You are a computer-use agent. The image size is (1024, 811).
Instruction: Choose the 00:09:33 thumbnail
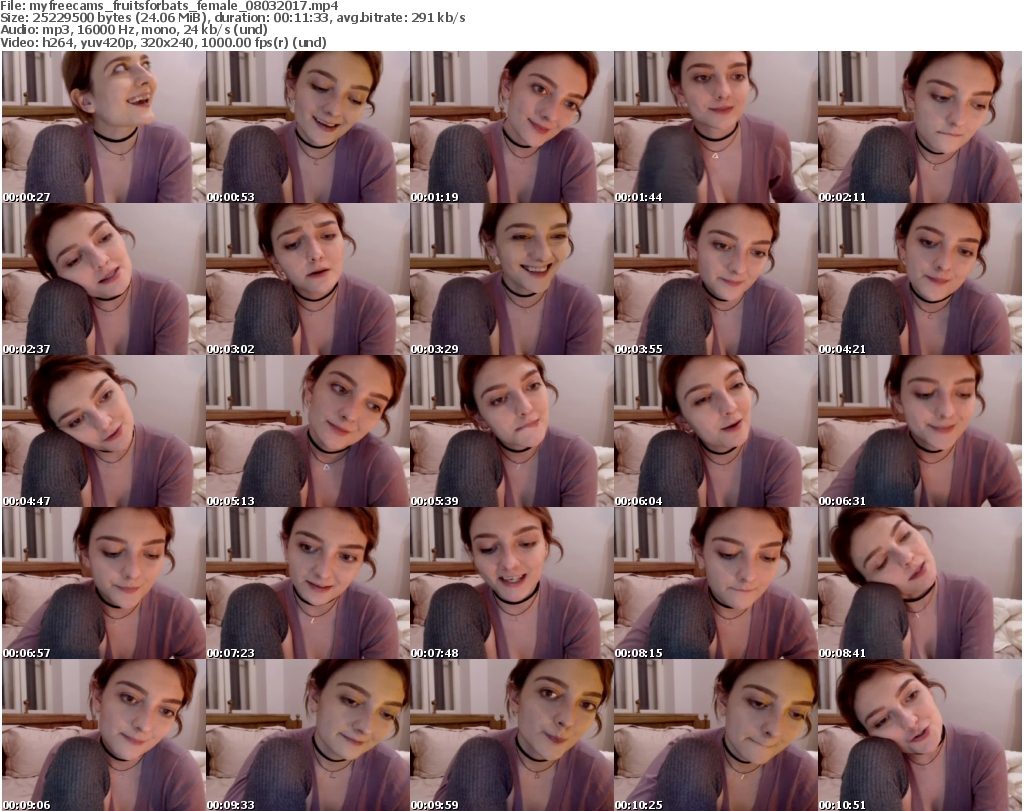click(307, 735)
